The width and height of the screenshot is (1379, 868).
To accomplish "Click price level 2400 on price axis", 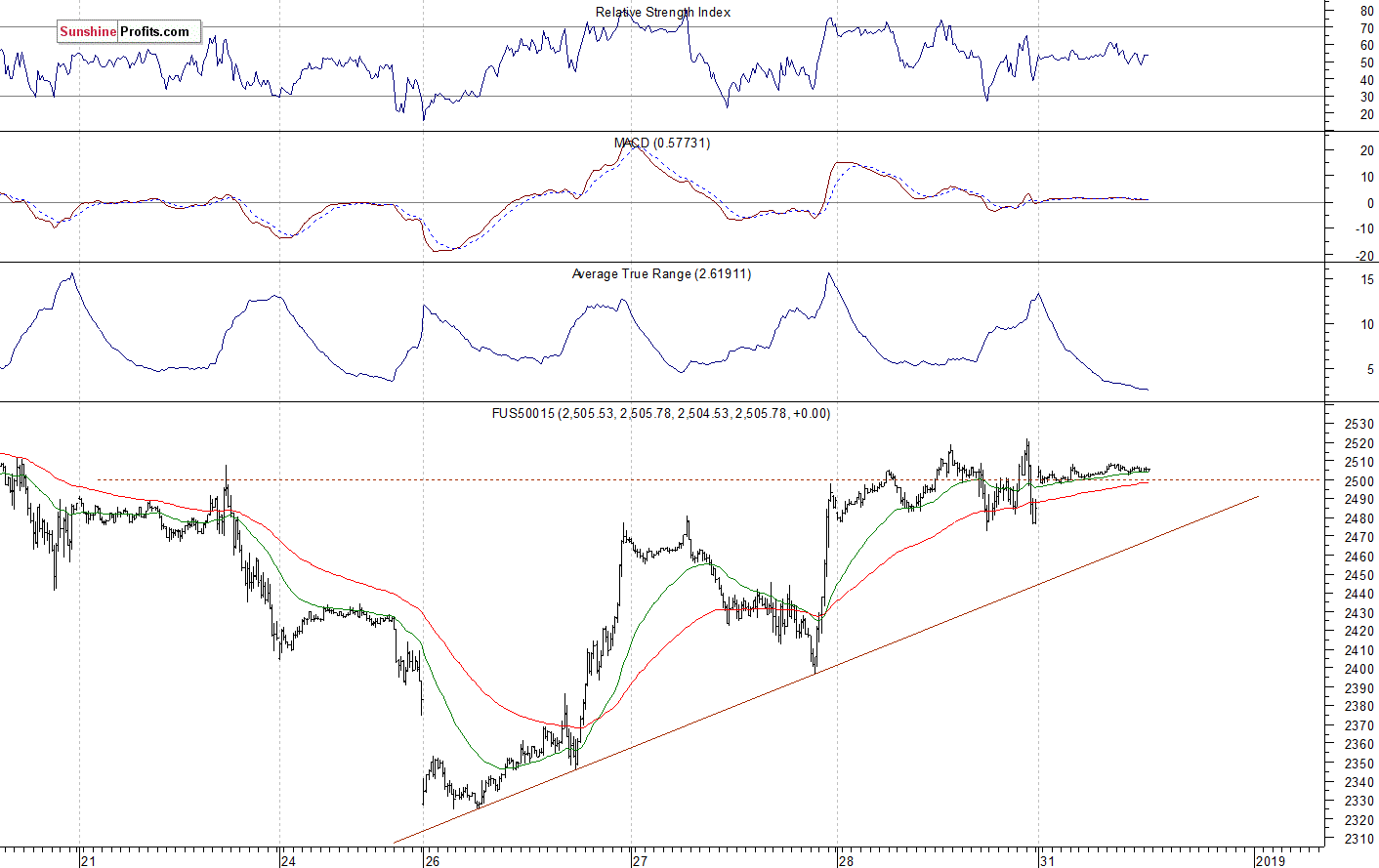I will [1359, 670].
